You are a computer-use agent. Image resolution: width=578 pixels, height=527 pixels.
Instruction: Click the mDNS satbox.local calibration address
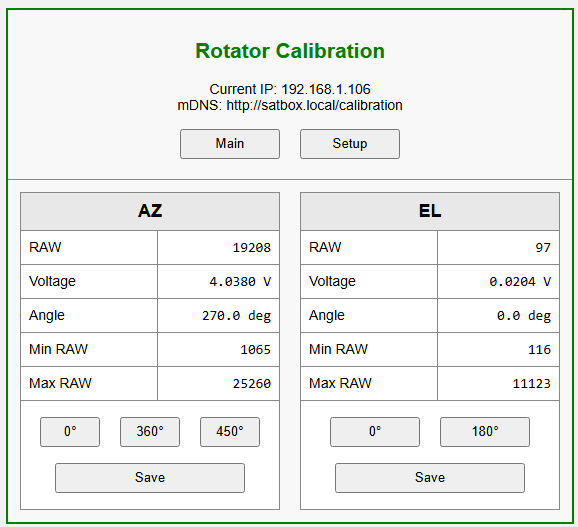point(314,106)
